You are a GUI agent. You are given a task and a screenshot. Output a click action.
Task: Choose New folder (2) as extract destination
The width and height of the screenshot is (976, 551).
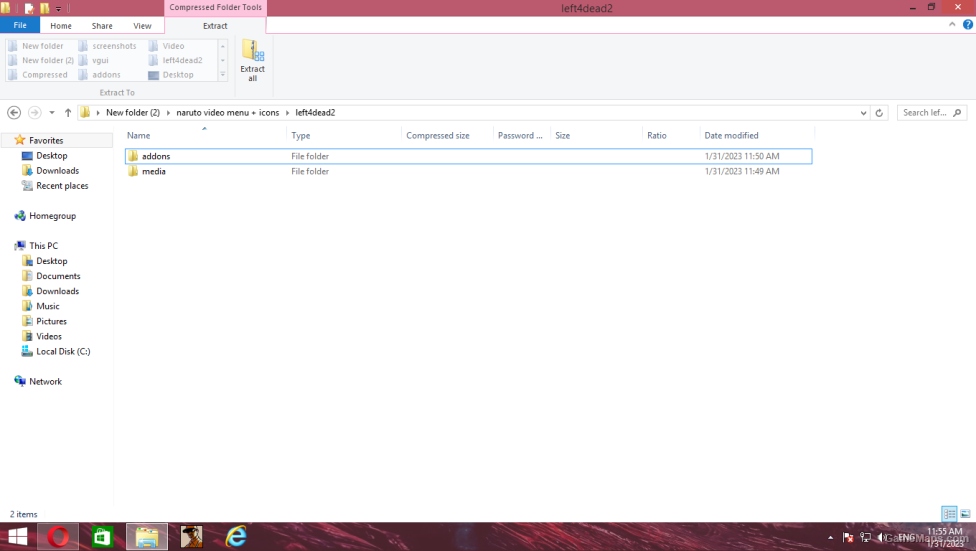(x=42, y=60)
